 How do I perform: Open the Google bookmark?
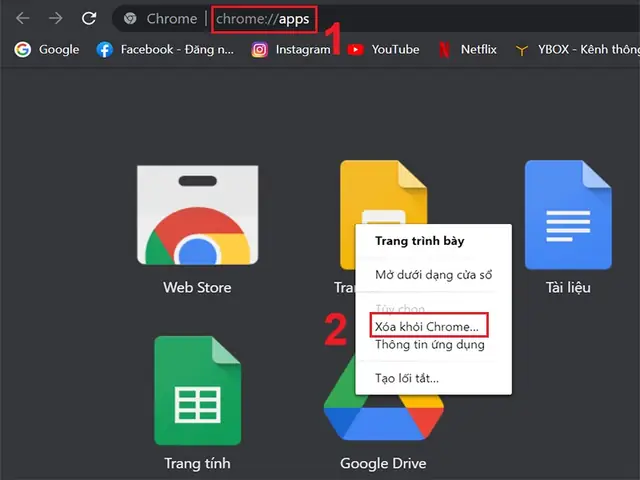[x=47, y=49]
